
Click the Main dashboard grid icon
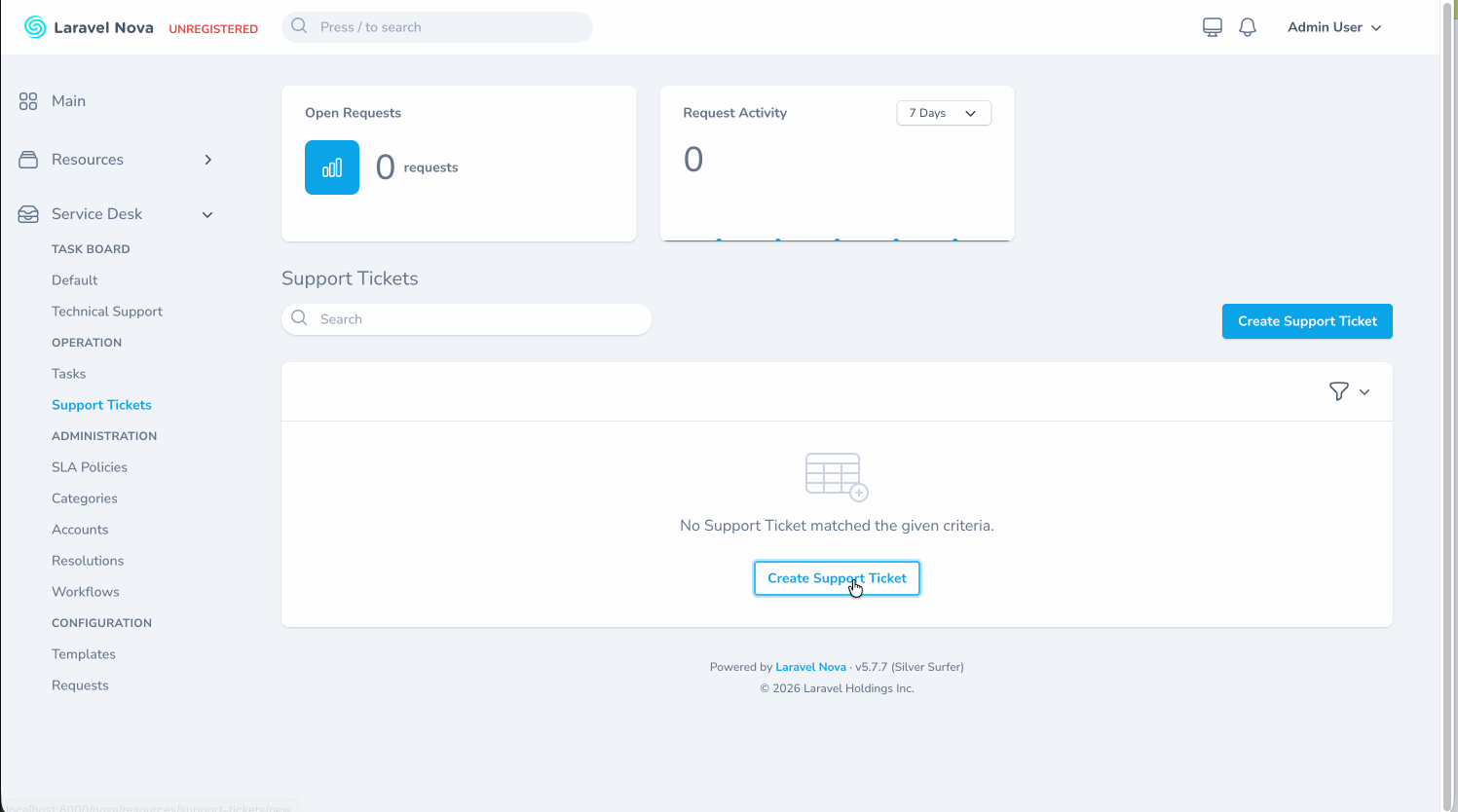(28, 101)
